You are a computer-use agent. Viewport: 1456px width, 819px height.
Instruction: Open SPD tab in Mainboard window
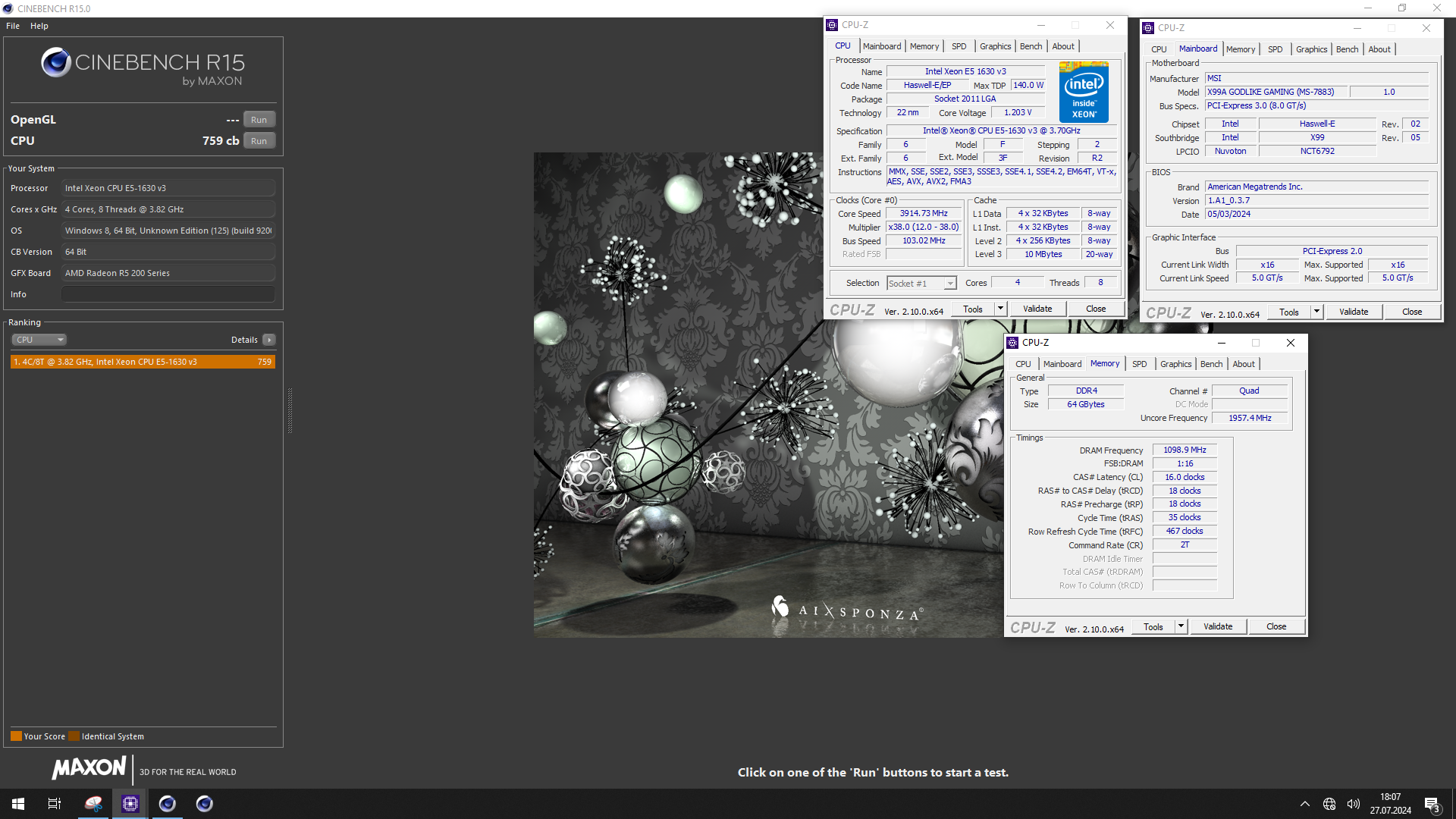[1276, 49]
